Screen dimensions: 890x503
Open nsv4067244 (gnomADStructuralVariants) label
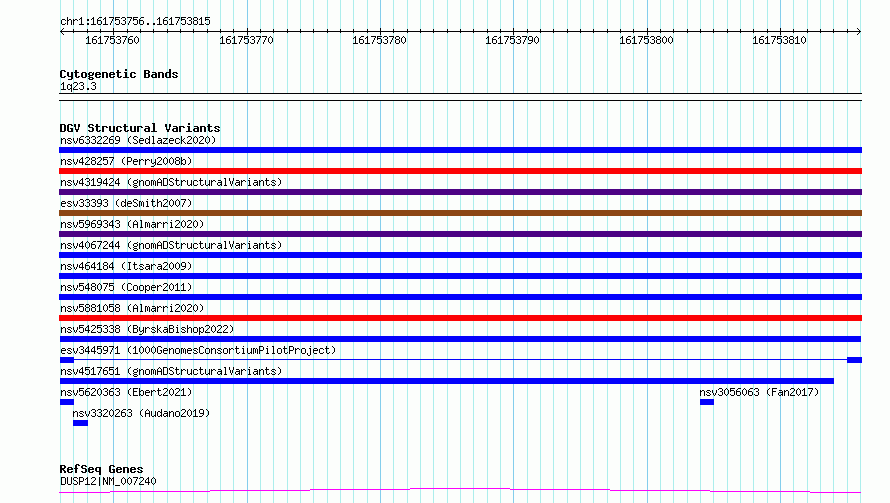pyautogui.click(x=171, y=245)
